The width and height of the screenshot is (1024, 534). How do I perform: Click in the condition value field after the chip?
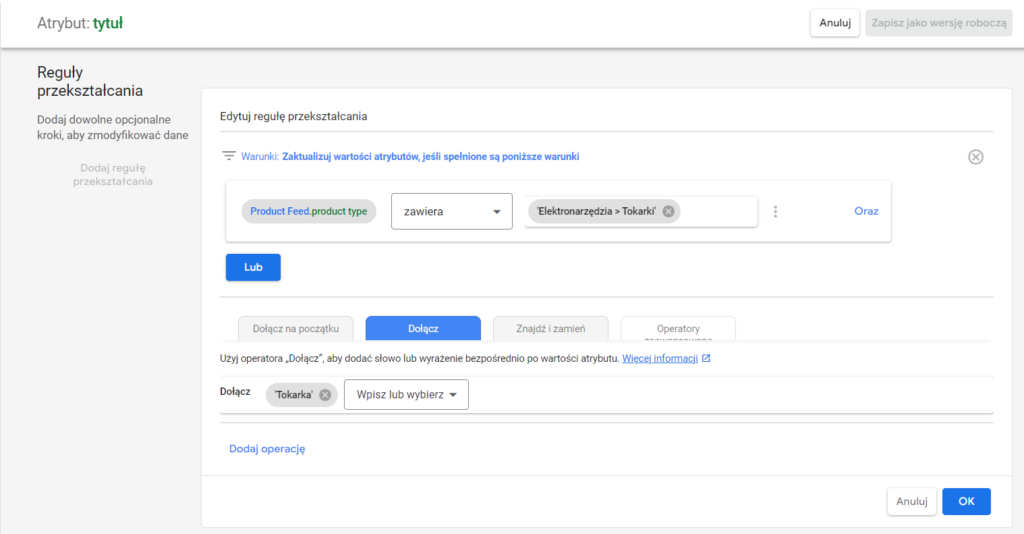coord(720,211)
